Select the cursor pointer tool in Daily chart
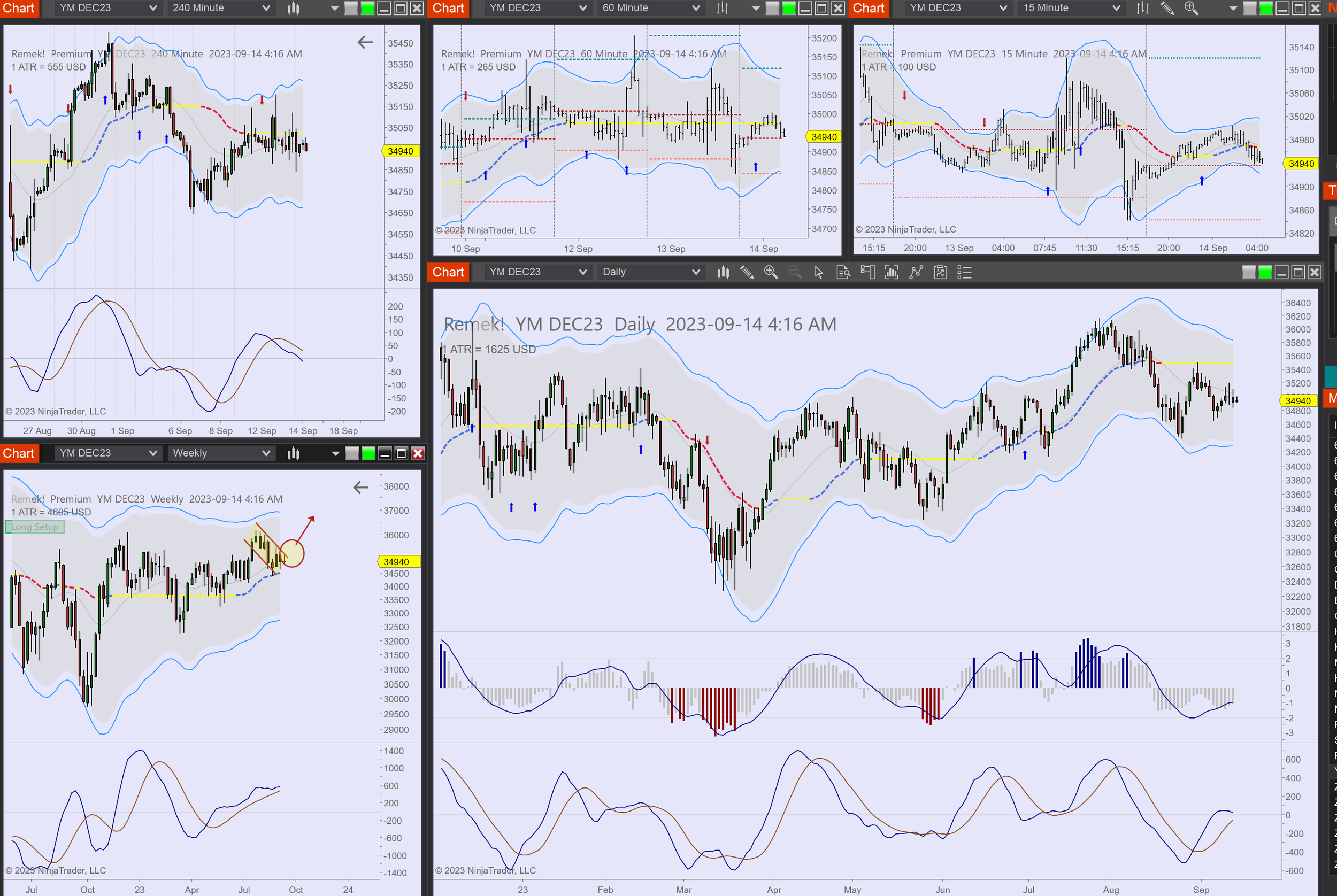1337x896 pixels. [x=819, y=272]
